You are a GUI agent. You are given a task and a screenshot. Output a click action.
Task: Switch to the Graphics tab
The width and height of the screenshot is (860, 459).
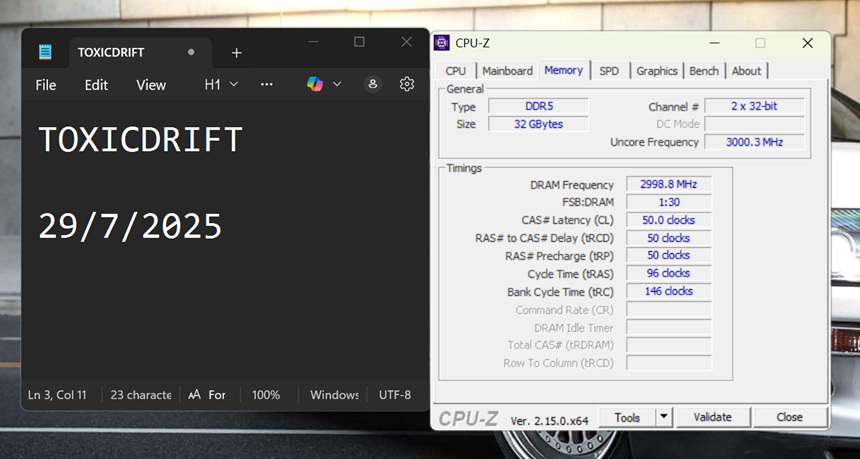[x=657, y=71]
